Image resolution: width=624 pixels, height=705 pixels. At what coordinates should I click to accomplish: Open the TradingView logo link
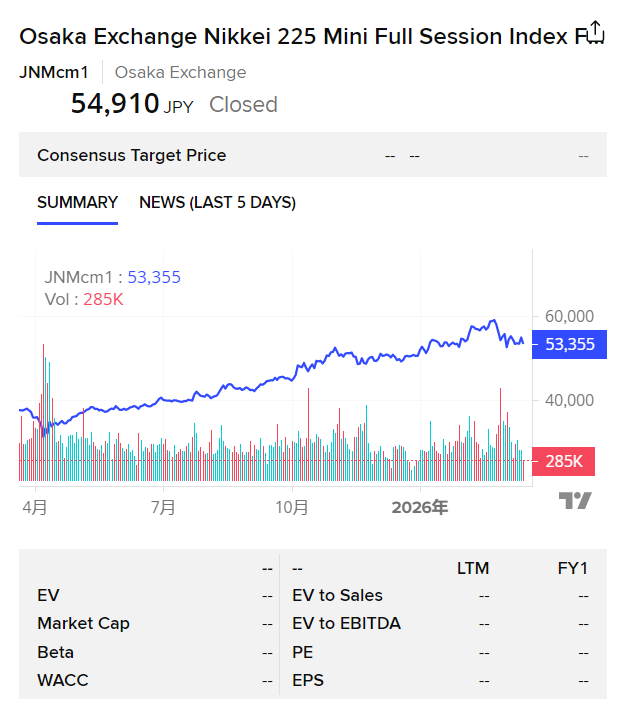[575, 501]
